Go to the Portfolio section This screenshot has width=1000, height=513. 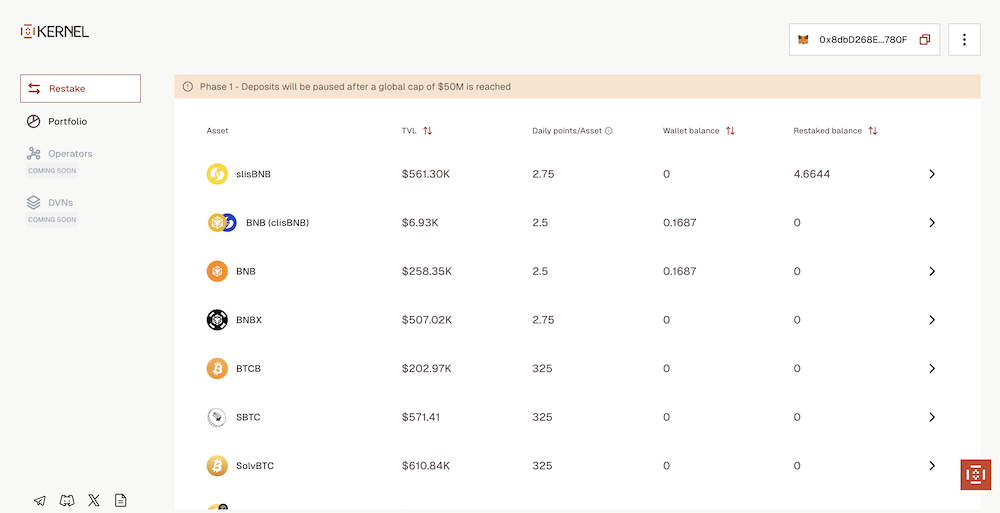(x=67, y=121)
